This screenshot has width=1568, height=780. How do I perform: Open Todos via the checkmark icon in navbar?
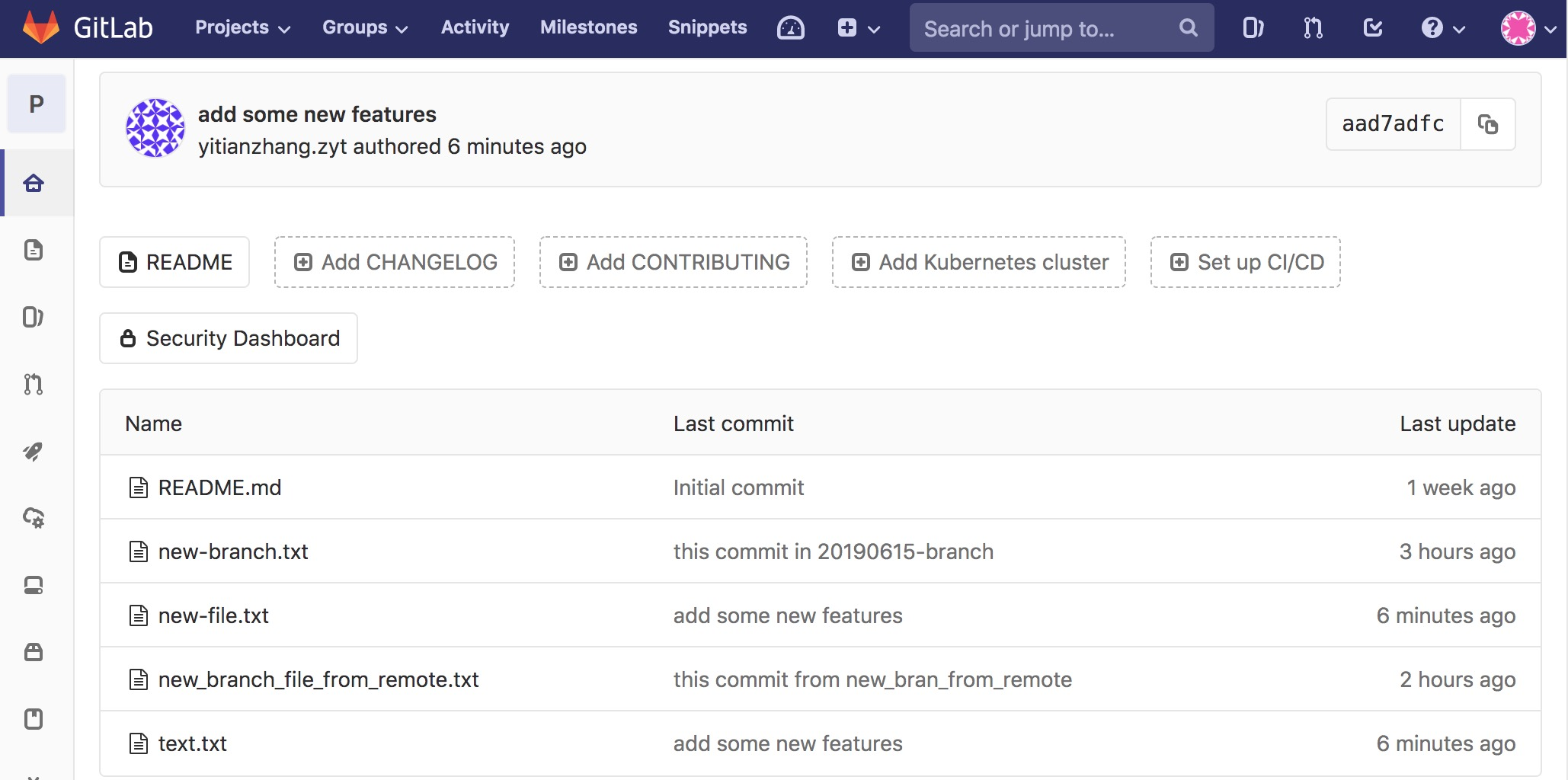pos(1372,27)
